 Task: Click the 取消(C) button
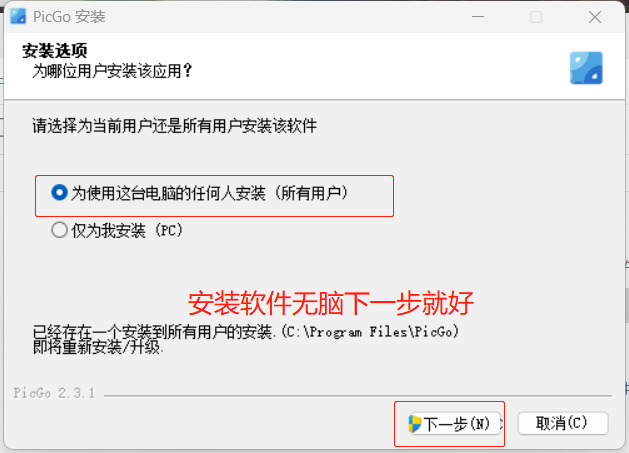(563, 423)
